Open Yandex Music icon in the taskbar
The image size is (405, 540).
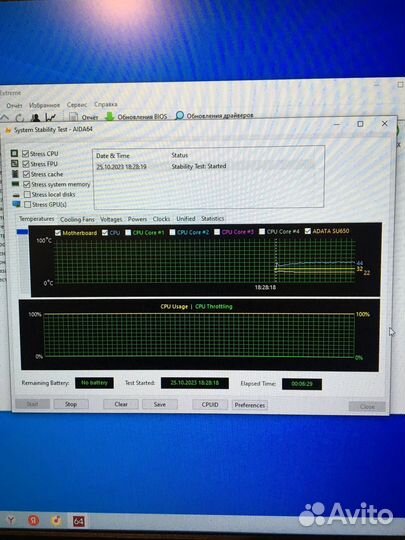click(x=56, y=521)
